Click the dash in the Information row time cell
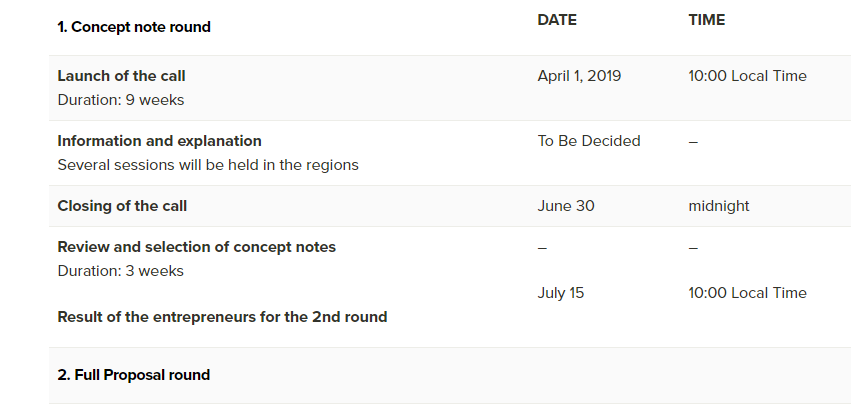 click(693, 141)
